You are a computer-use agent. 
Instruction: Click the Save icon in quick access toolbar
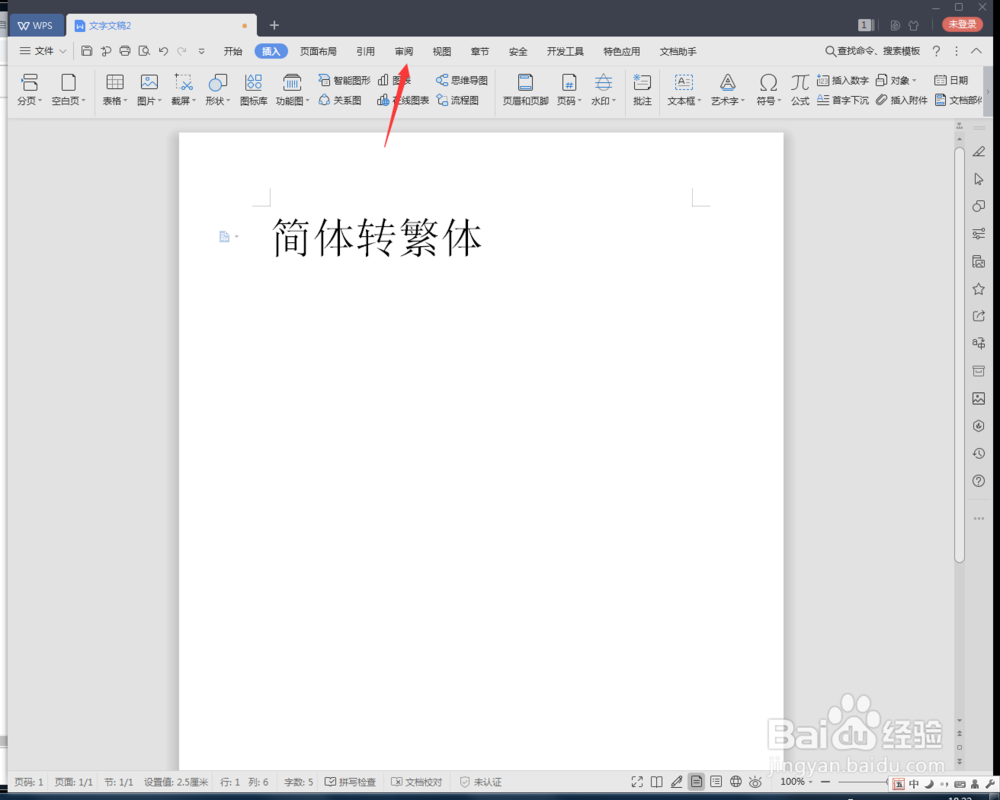click(x=87, y=51)
